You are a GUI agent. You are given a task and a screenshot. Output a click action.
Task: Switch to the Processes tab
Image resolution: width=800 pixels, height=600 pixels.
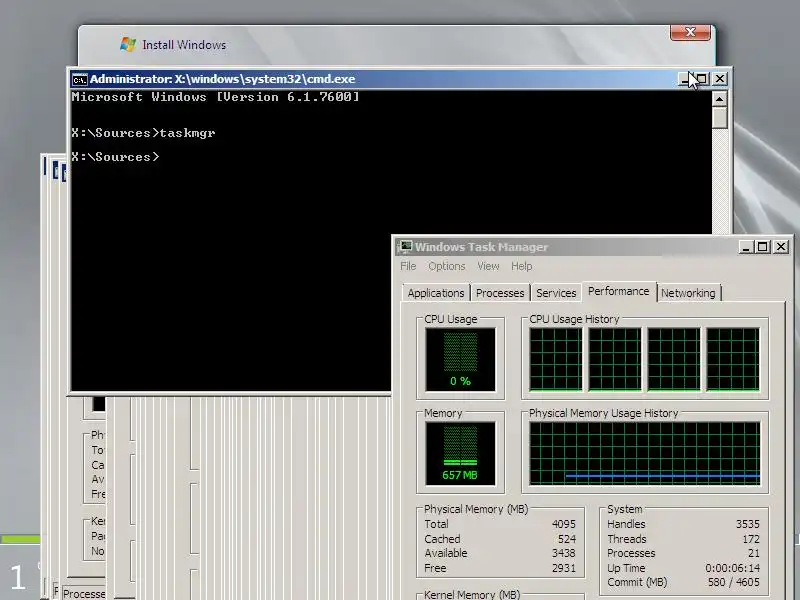point(500,293)
